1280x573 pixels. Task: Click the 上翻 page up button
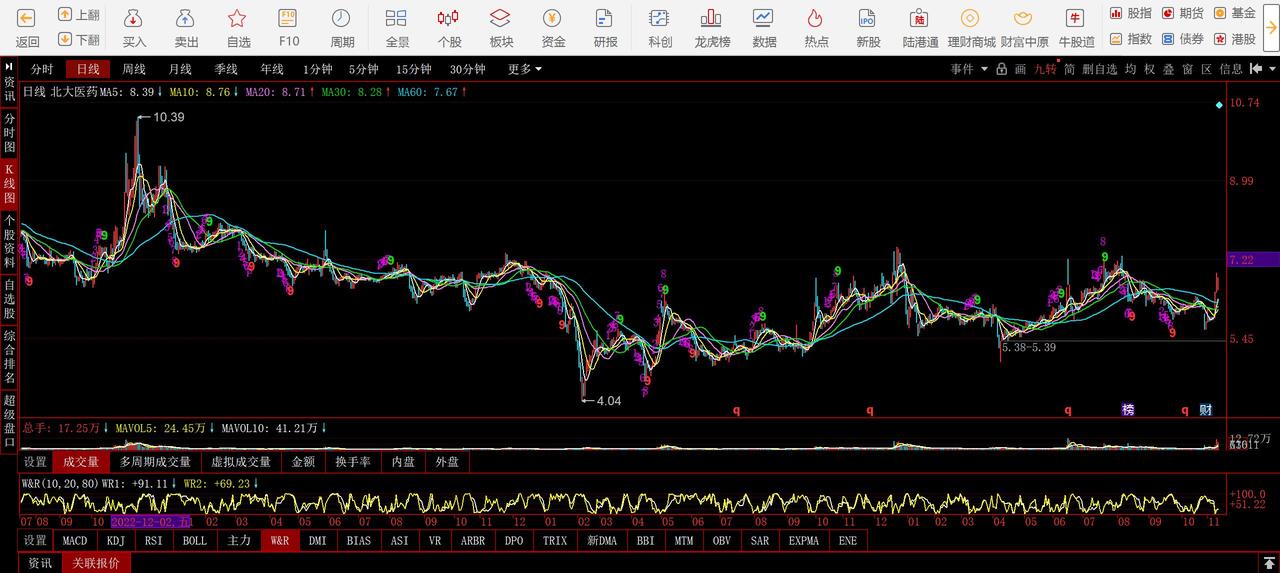pos(79,14)
